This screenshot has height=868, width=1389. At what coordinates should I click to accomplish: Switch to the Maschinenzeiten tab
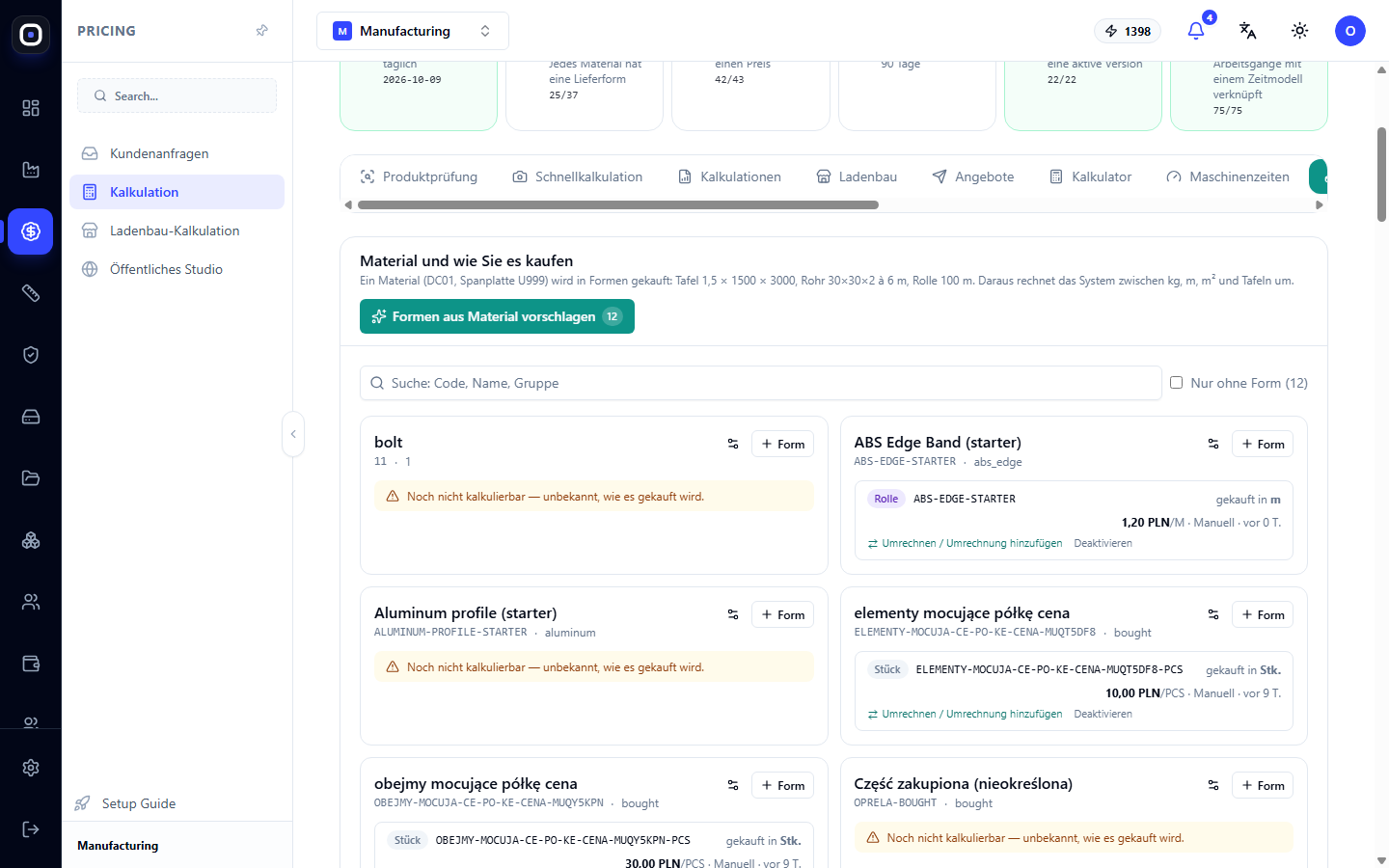[1228, 176]
